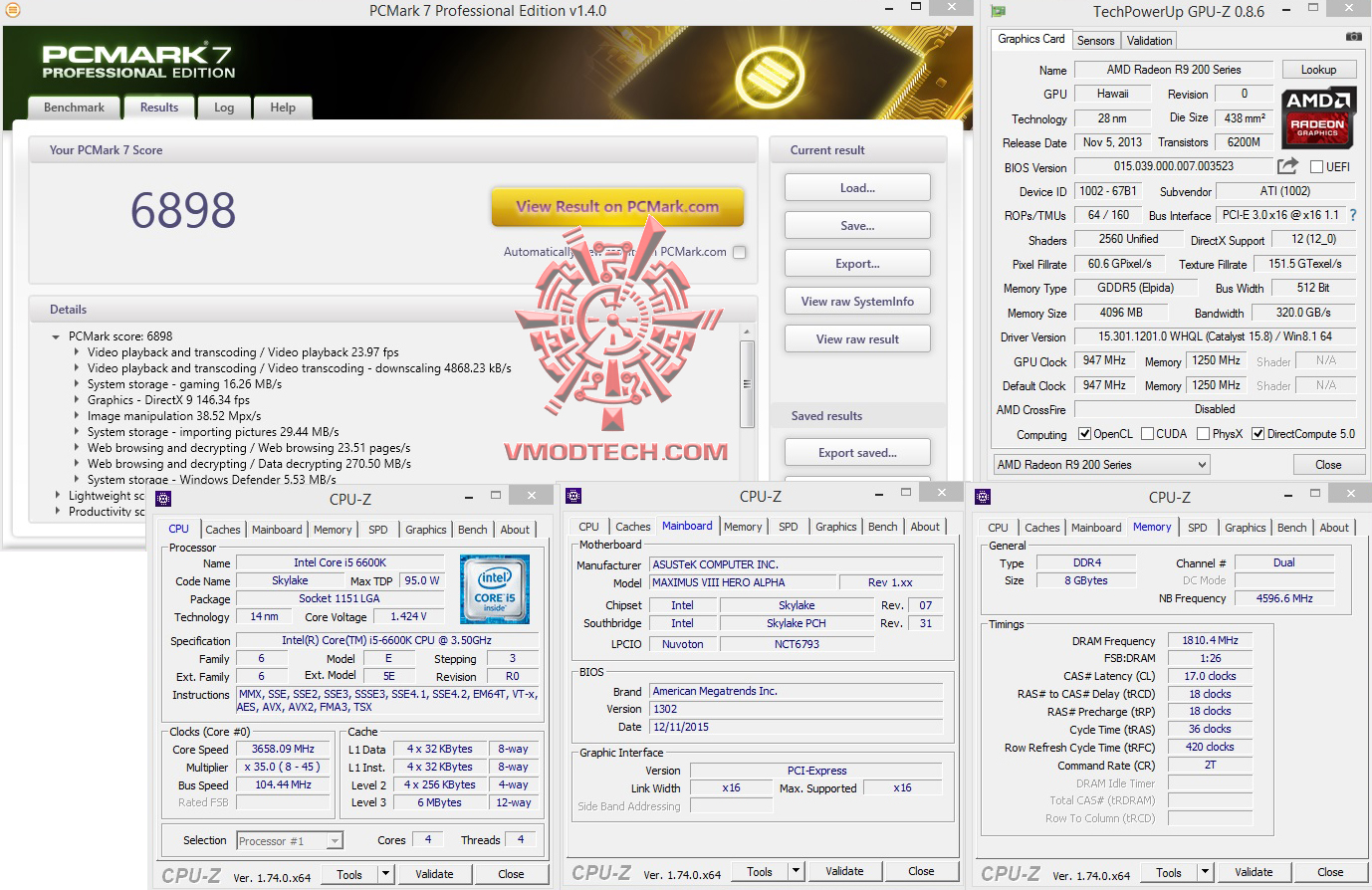Click Validate in the CPU-Z Mainboard window
Screen dimensions: 1372x890
[844, 871]
